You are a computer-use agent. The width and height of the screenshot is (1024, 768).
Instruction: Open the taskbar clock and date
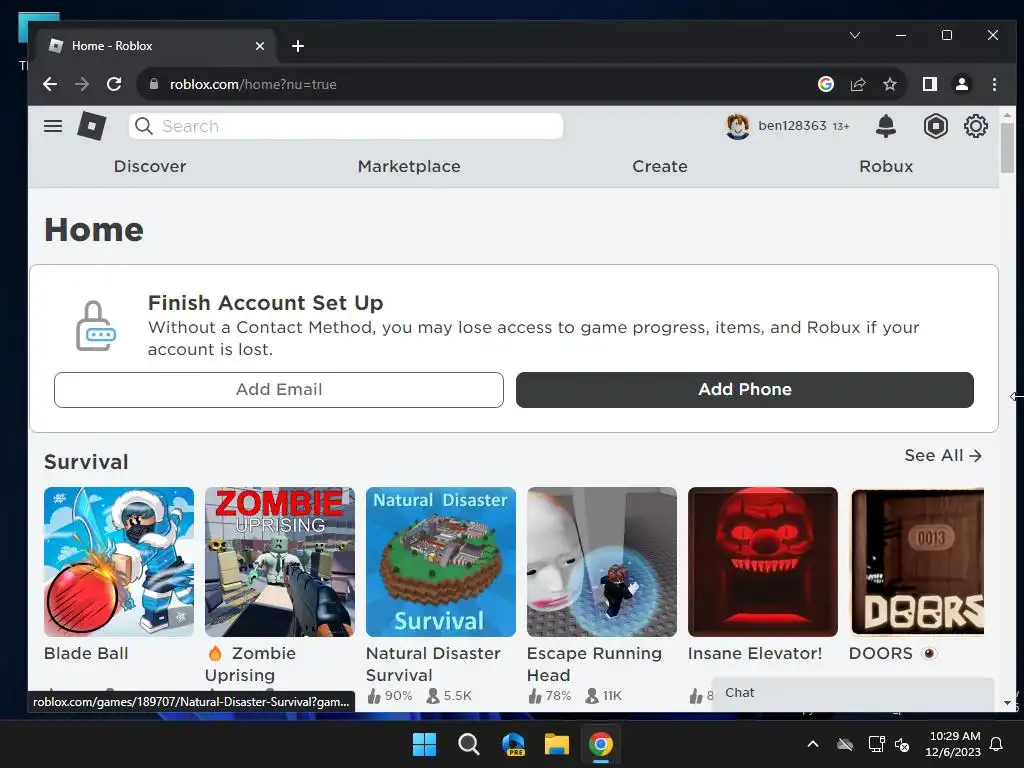tap(953, 744)
